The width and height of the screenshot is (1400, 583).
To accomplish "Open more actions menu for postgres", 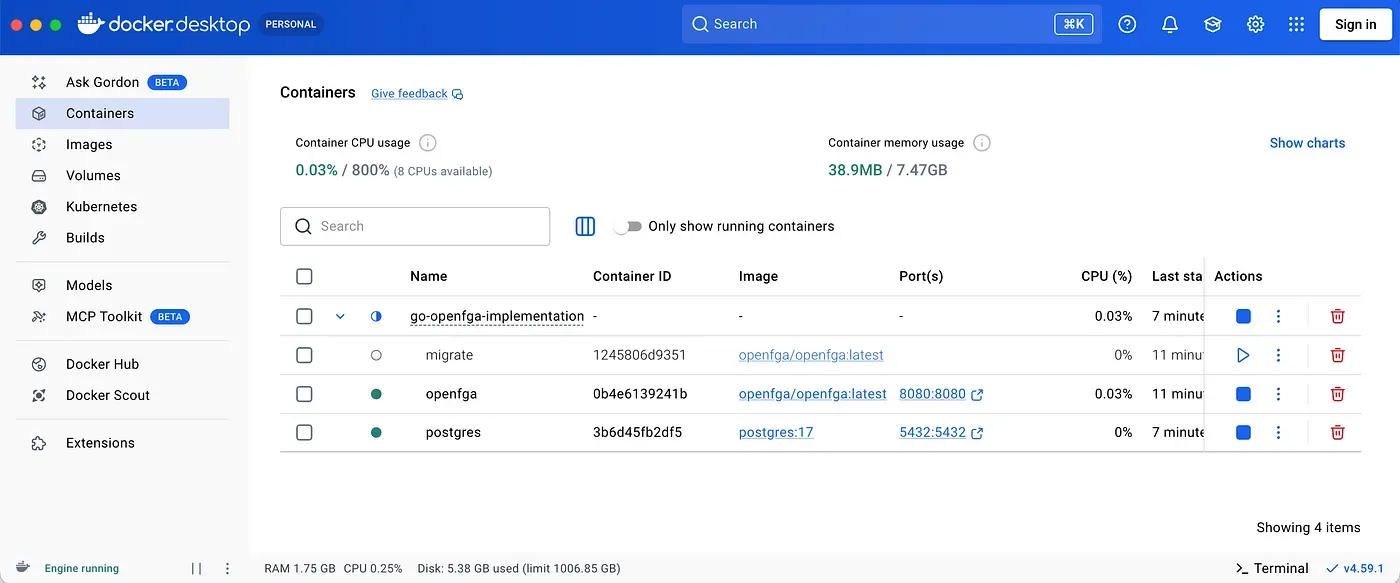I will coord(1278,432).
